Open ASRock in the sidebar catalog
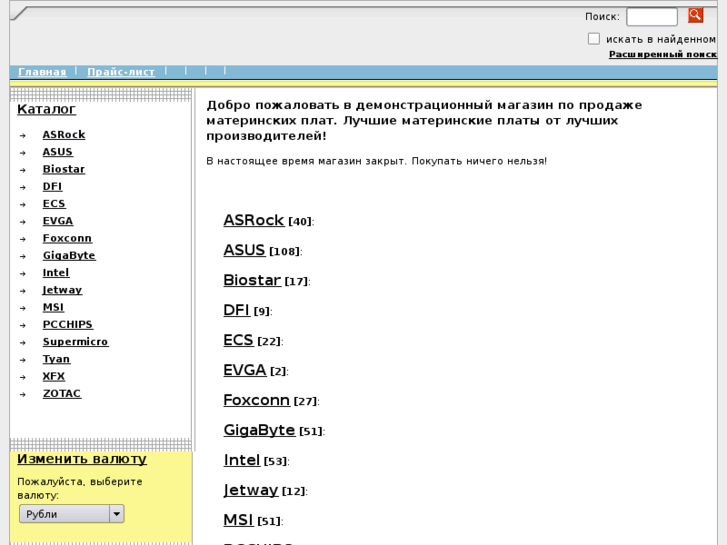Viewport: 727px width, 545px height. coord(64,135)
